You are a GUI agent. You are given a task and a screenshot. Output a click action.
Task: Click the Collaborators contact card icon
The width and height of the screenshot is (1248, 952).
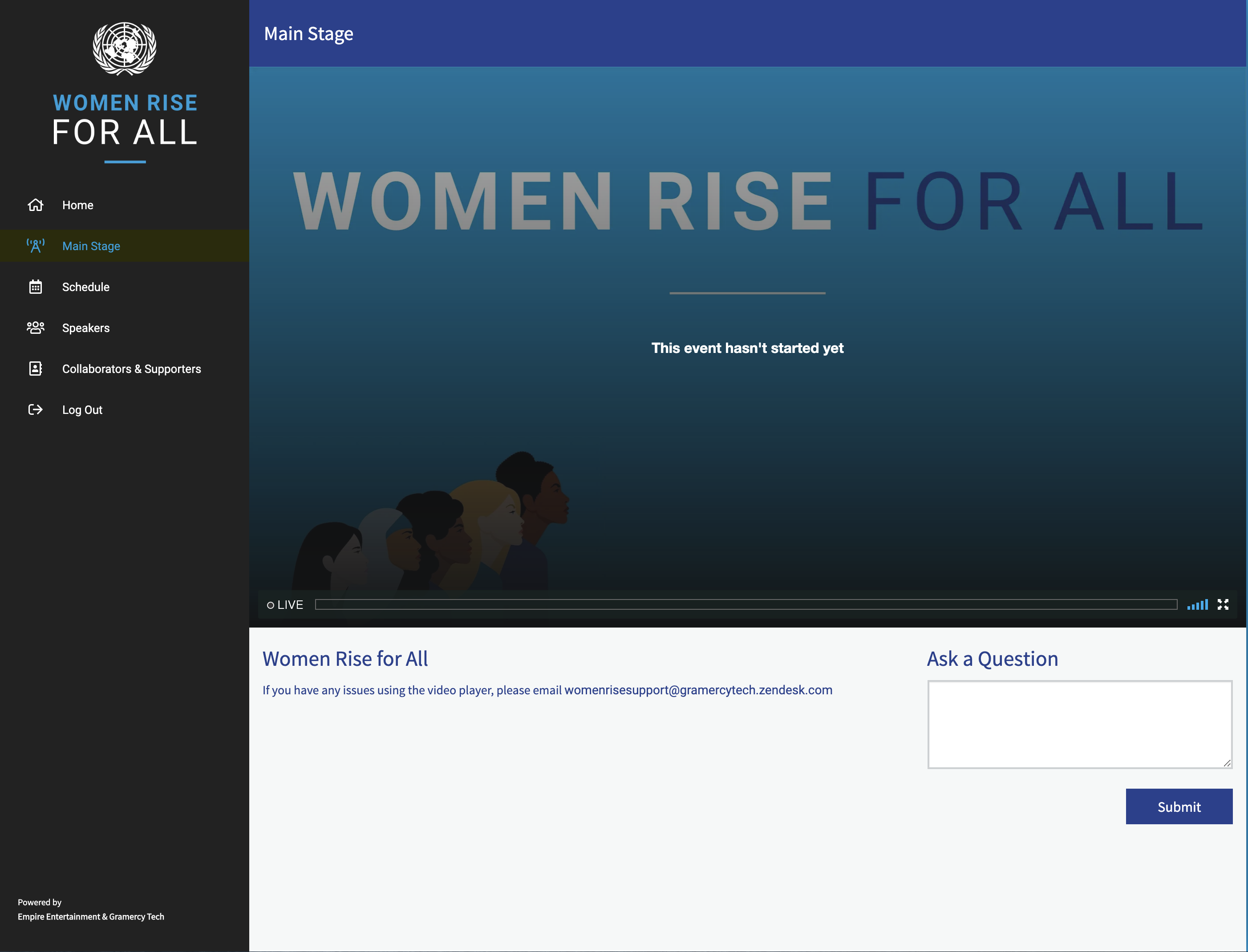coord(35,369)
